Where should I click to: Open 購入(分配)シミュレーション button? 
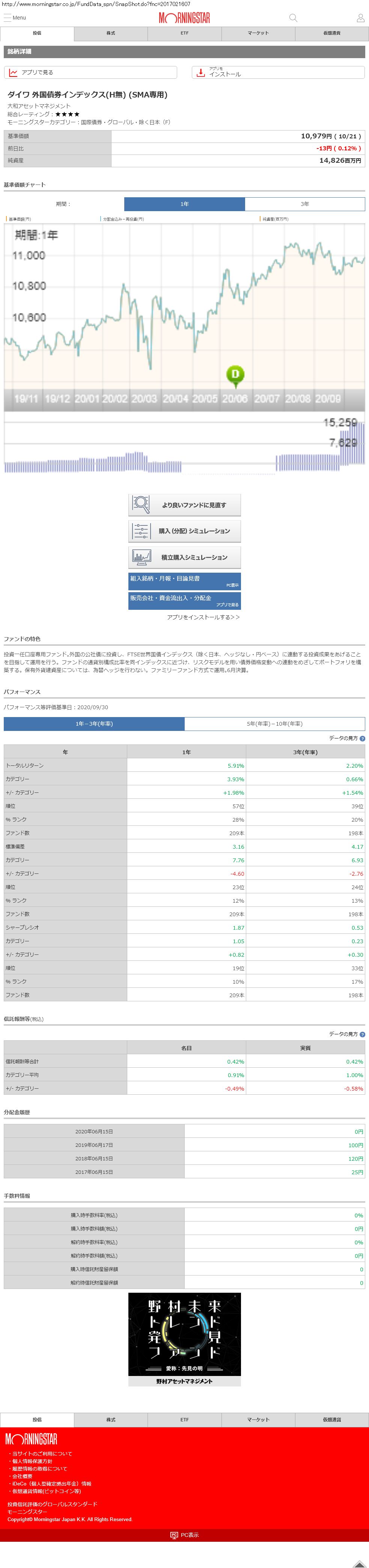185,531
